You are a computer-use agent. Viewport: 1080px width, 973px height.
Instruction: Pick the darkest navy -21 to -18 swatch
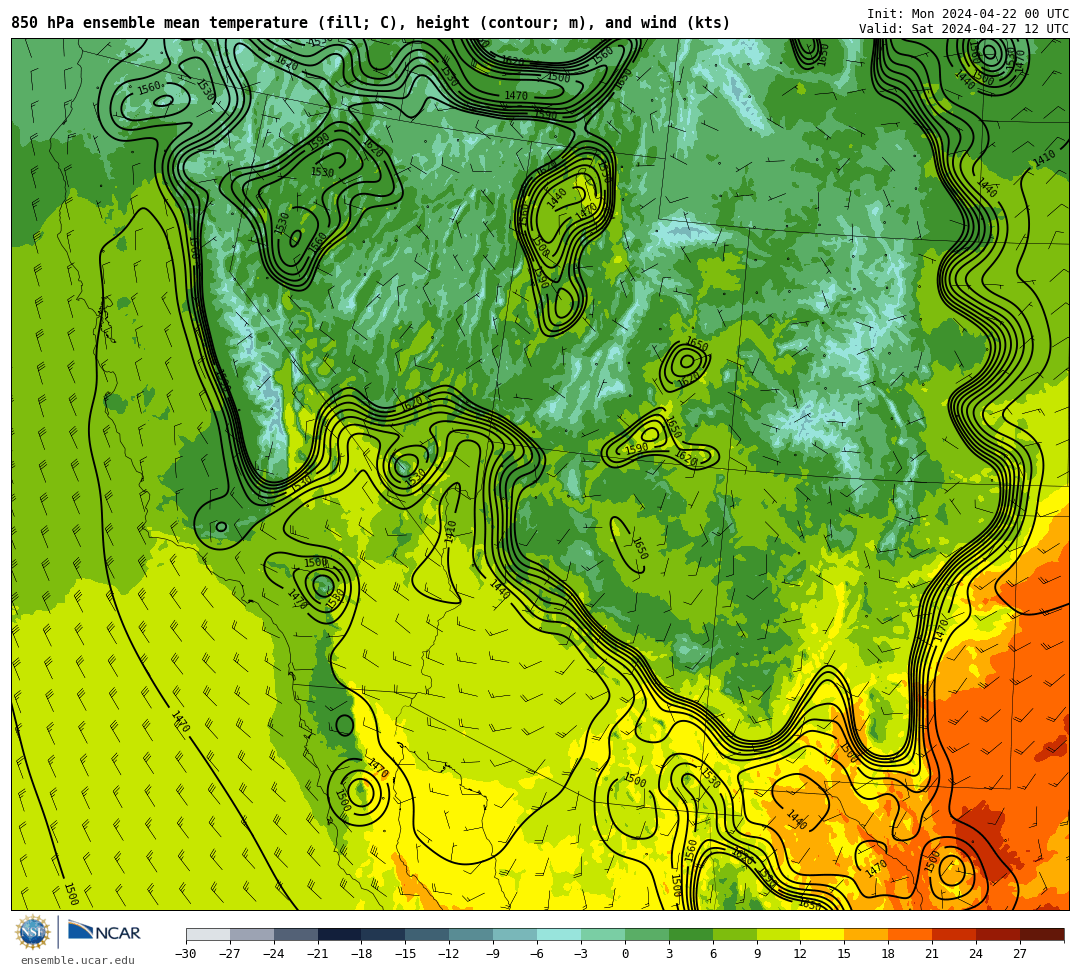[340, 934]
